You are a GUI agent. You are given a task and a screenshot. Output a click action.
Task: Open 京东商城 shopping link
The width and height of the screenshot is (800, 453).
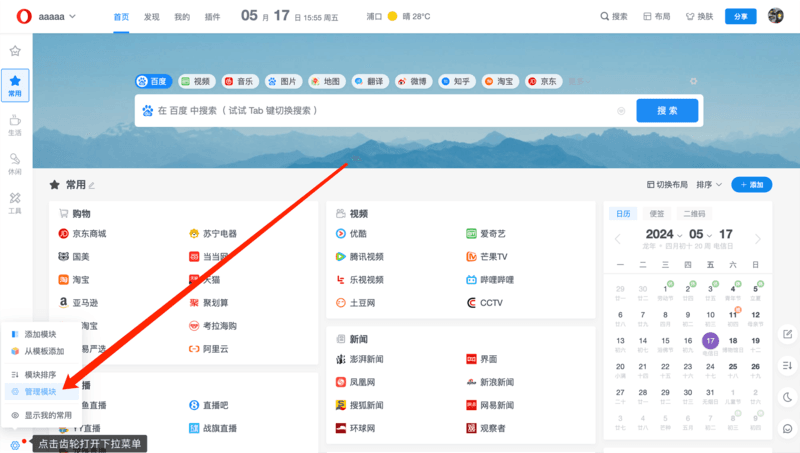coord(83,234)
